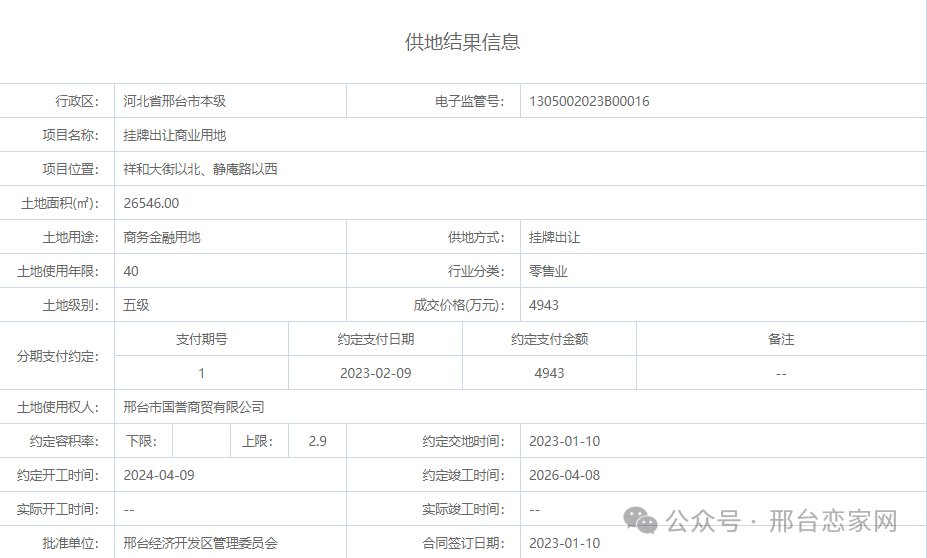This screenshot has height=558, width=927.
Task: Select the payment date 2023-02-09
Action: 375,374
